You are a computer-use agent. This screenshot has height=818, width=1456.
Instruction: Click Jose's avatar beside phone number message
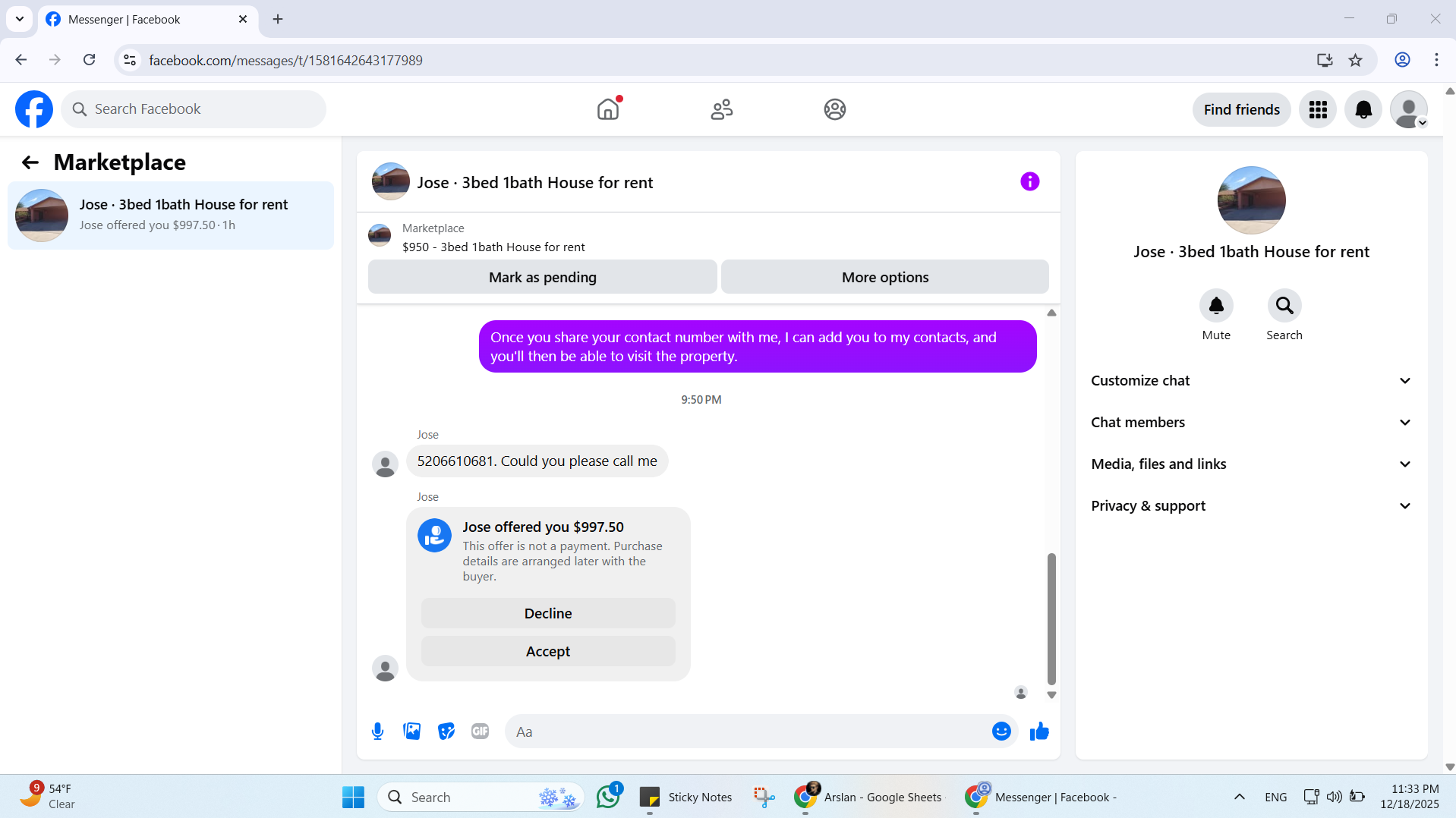pos(385,464)
